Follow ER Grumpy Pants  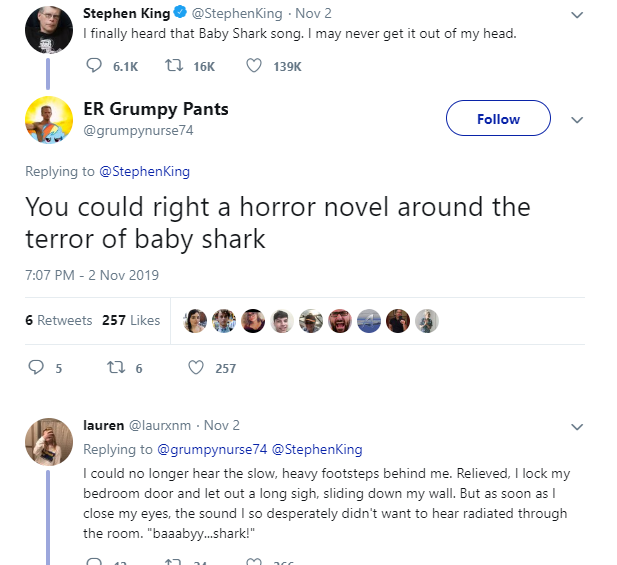pyautogui.click(x=498, y=119)
